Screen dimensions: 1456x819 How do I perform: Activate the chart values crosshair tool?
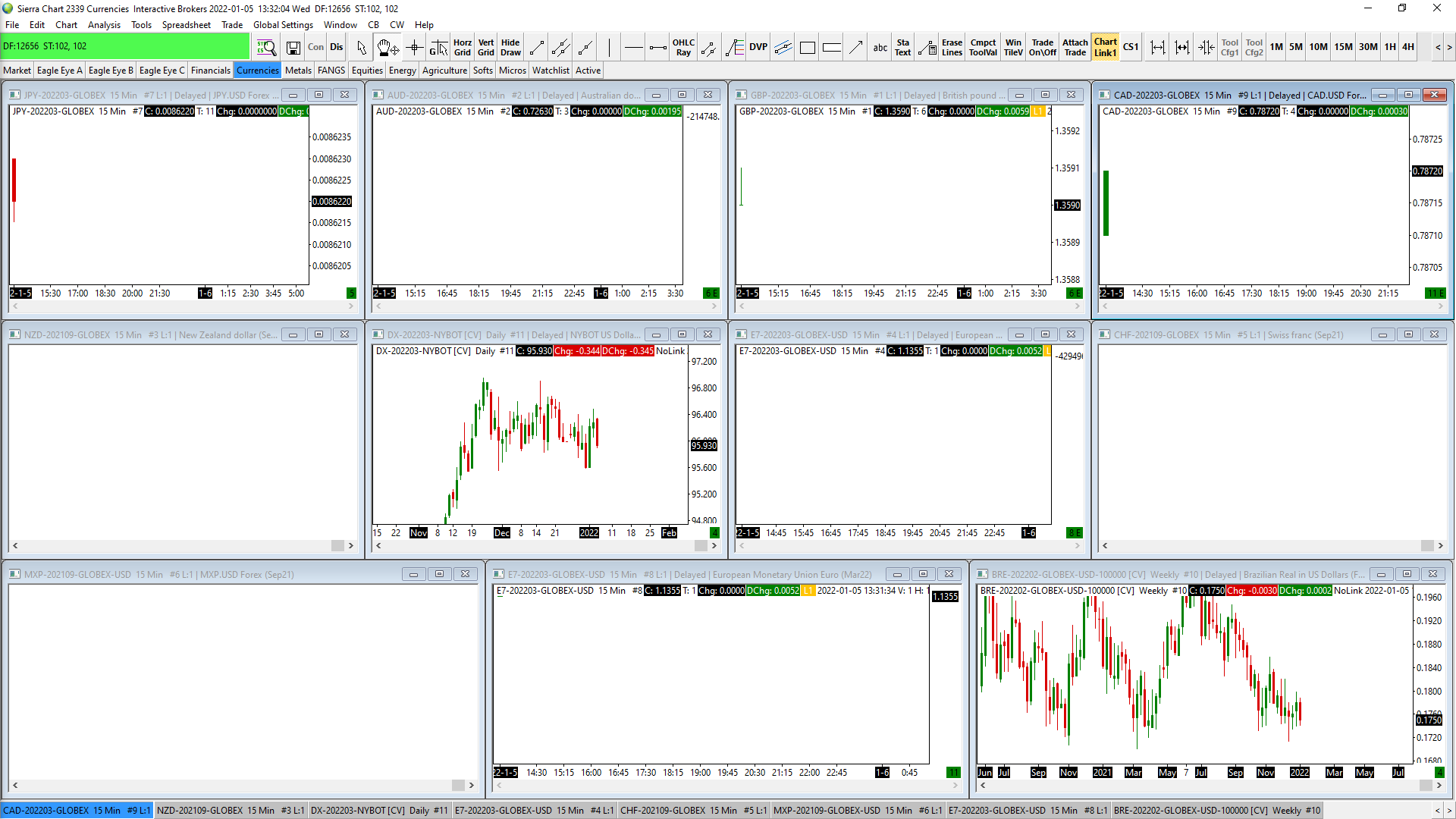pyautogui.click(x=414, y=47)
